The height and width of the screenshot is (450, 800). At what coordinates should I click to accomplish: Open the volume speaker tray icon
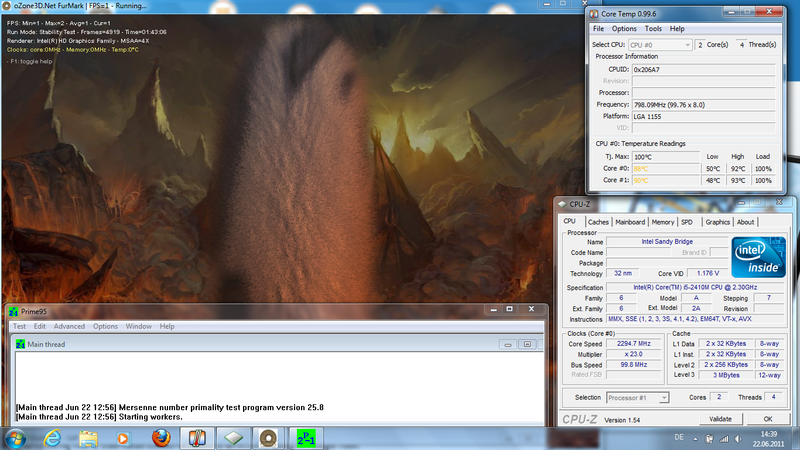[x=738, y=439]
